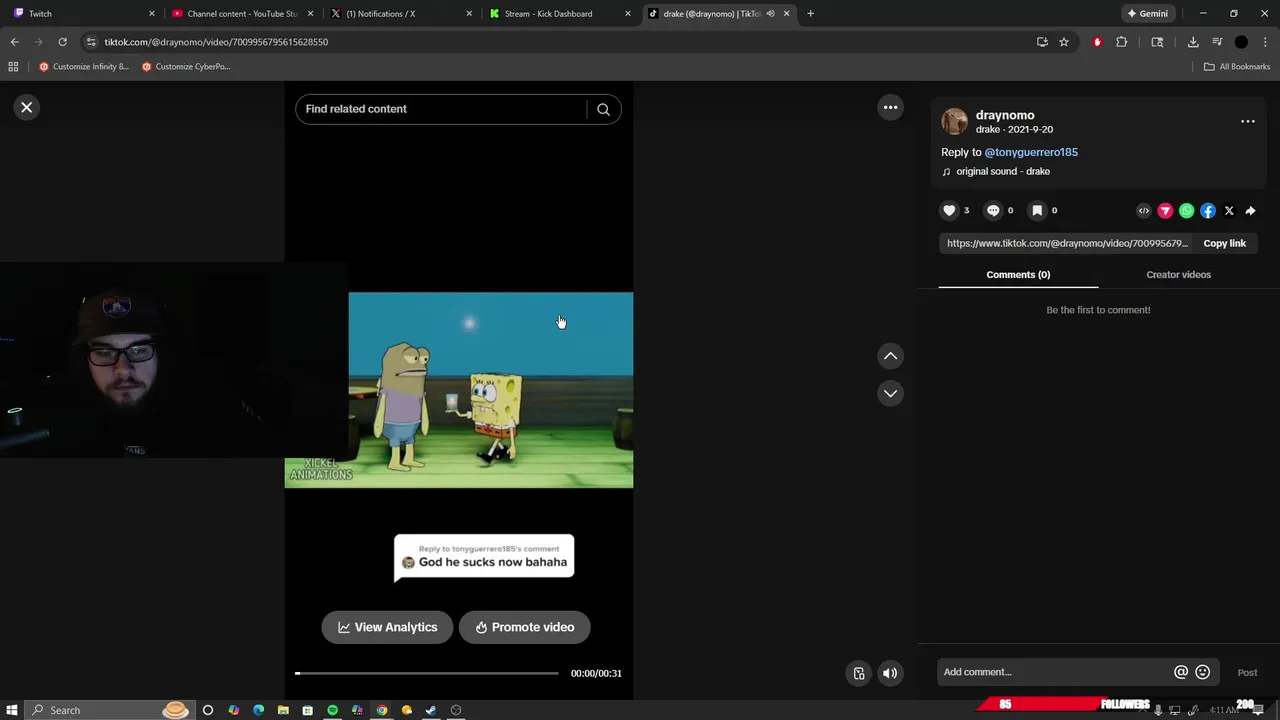The image size is (1280, 720).
Task: Open Customize Infinity bookmark
Action: [x=84, y=67]
